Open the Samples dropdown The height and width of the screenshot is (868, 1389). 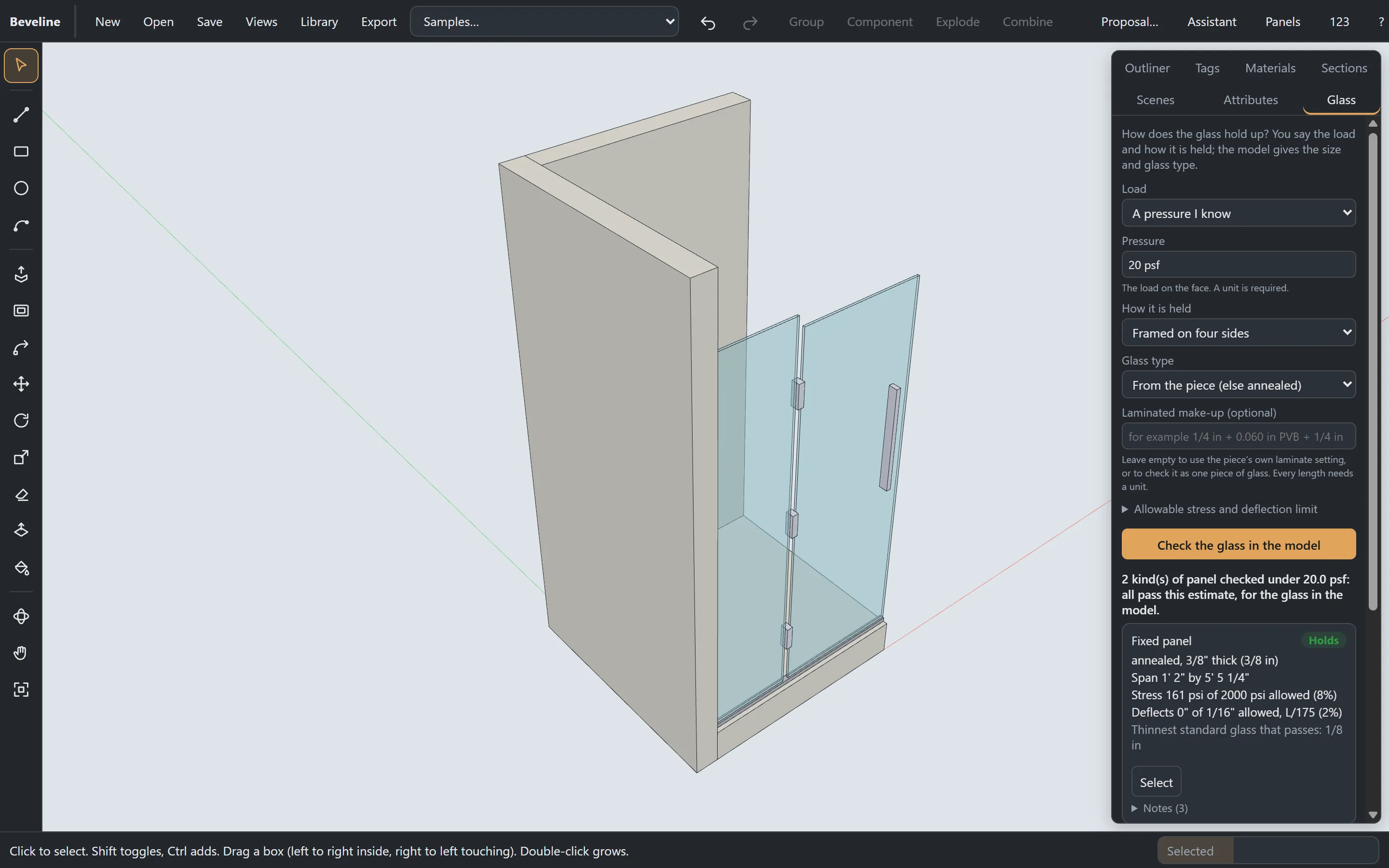pos(544,22)
